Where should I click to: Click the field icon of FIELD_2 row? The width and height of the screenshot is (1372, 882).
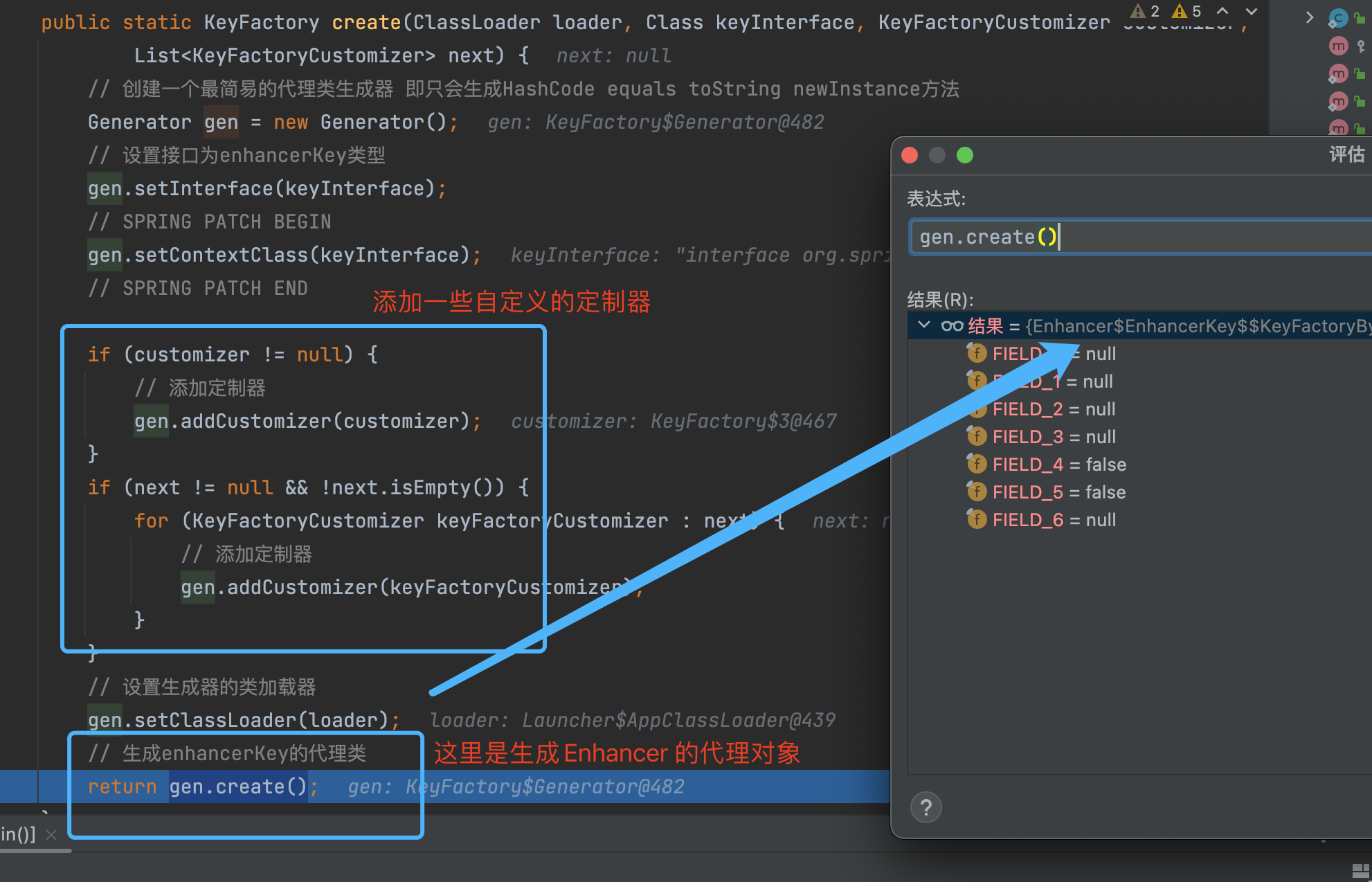pyautogui.click(x=977, y=409)
